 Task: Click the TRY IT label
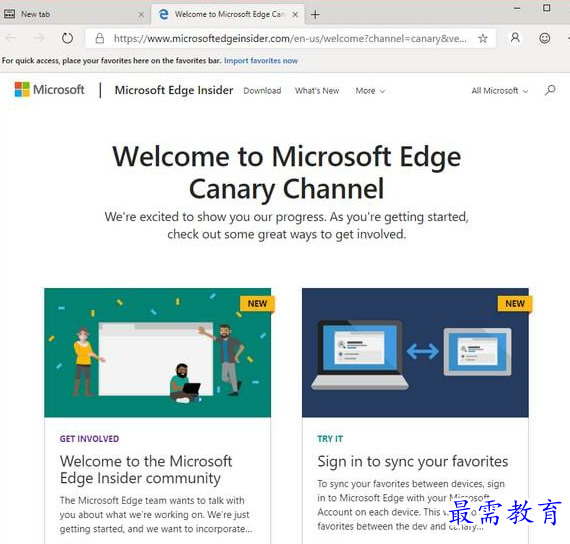[330, 439]
